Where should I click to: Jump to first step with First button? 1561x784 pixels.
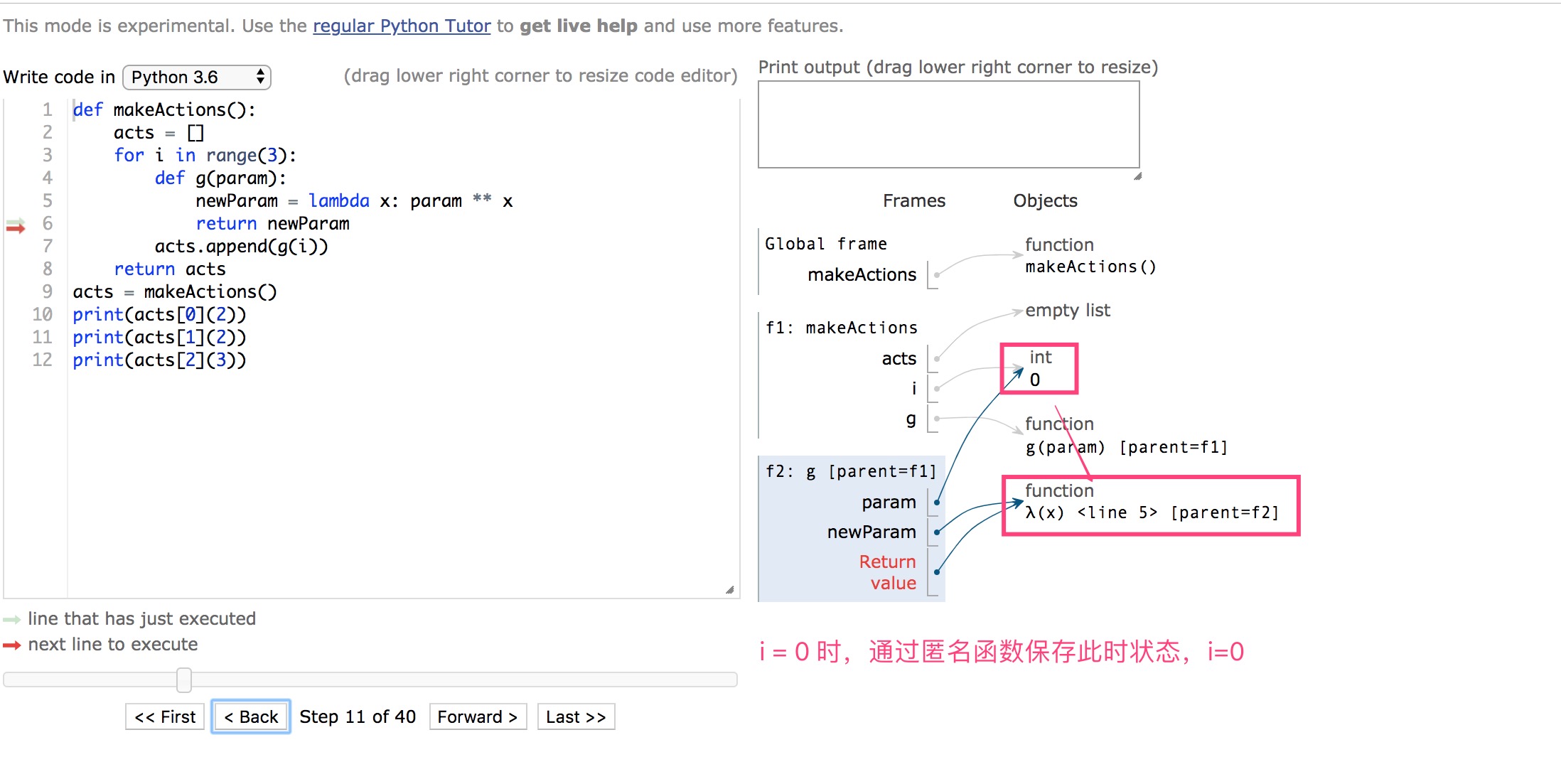[165, 716]
